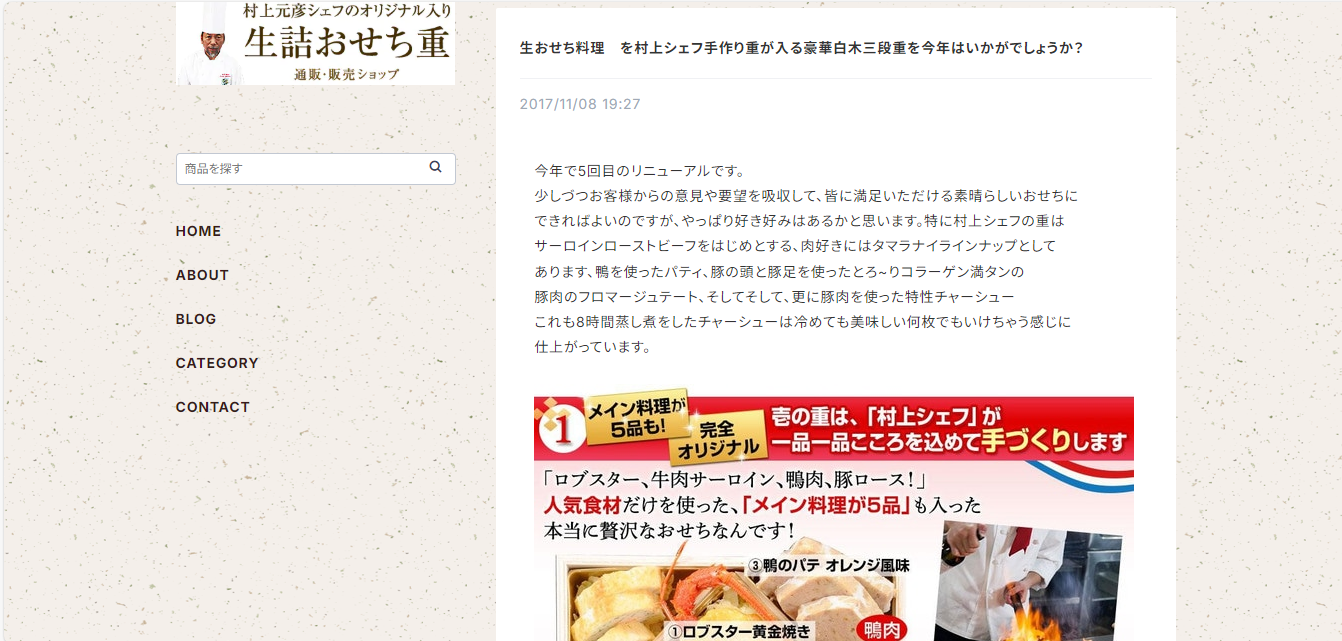Click the 2017/11/08 19:27 post date
This screenshot has height=641, width=1342.
click(x=580, y=104)
